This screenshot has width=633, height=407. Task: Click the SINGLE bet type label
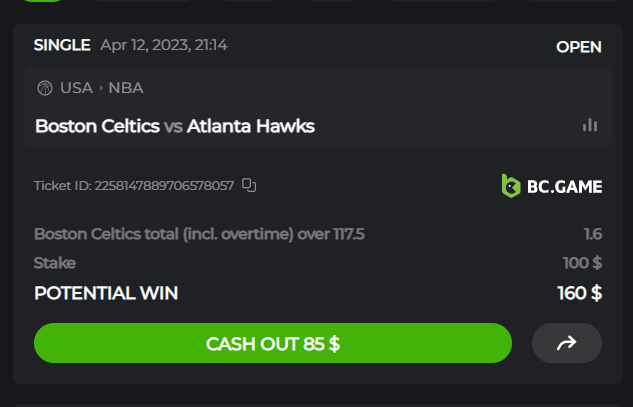coord(62,45)
